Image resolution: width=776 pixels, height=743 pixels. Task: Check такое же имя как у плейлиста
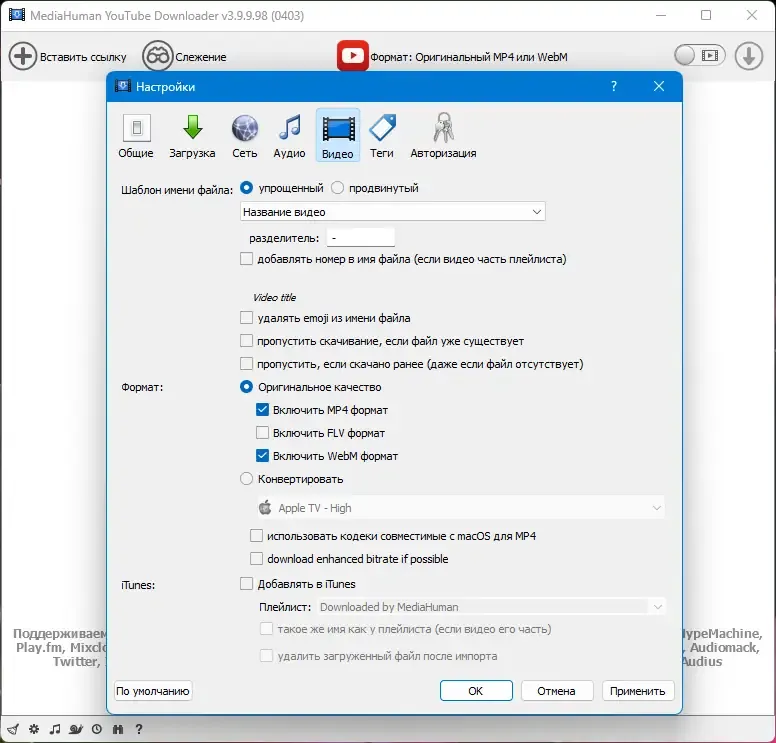[266, 629]
